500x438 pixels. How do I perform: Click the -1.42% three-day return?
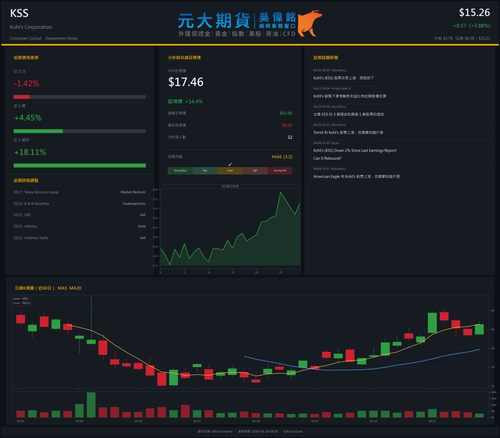click(x=26, y=83)
